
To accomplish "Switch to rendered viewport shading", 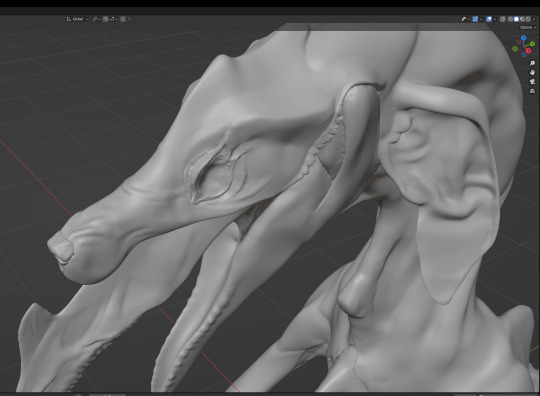I will 528,19.
